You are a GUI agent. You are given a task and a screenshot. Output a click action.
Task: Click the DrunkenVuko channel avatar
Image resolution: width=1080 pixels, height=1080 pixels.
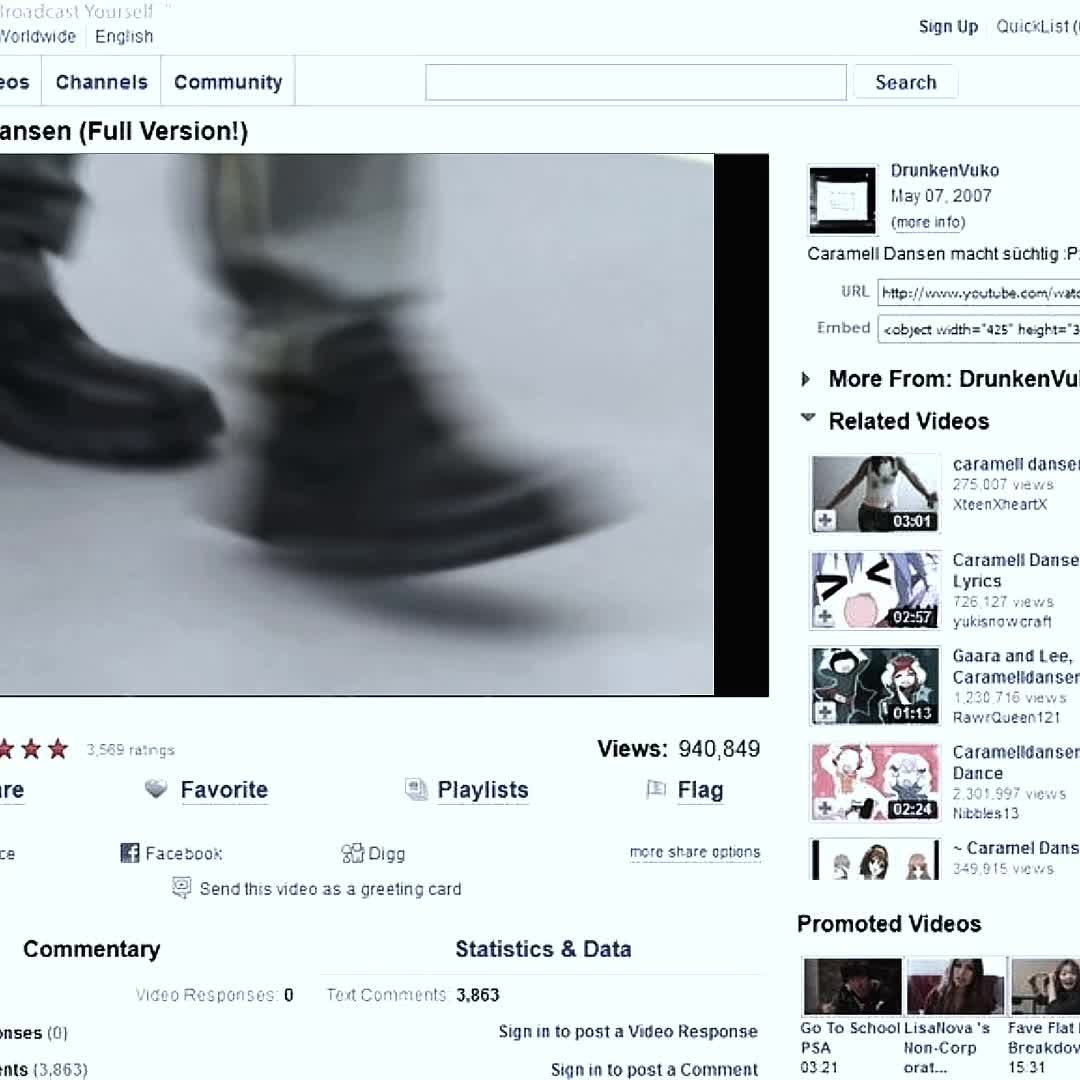point(842,199)
